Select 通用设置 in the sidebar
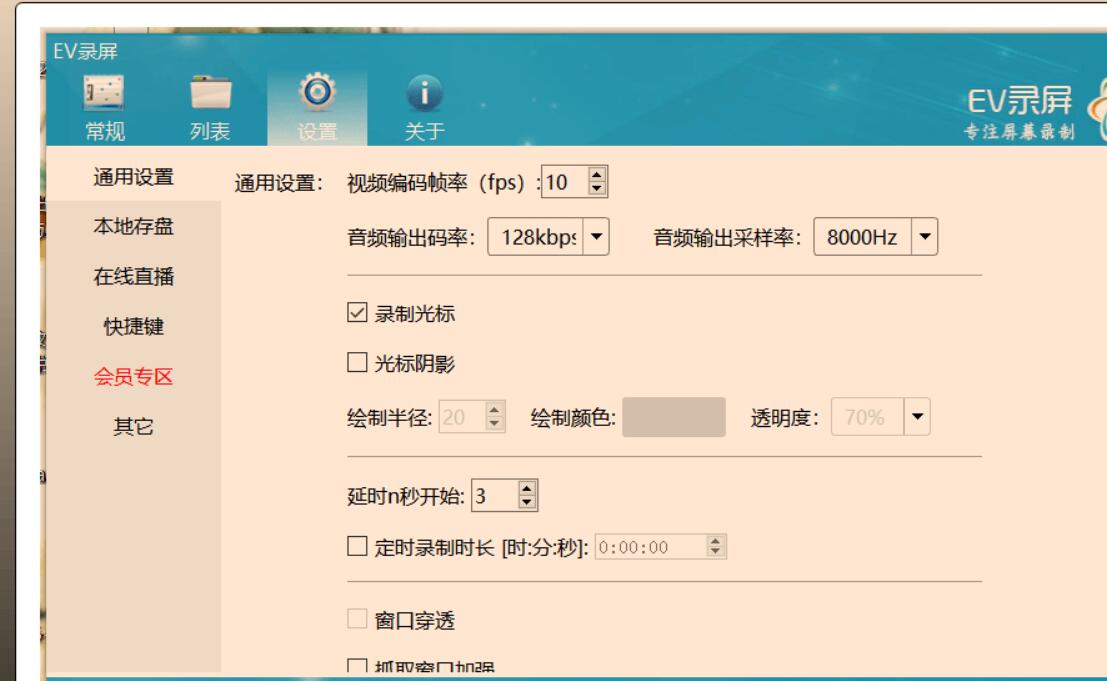This screenshot has width=1107, height=681. 133,177
